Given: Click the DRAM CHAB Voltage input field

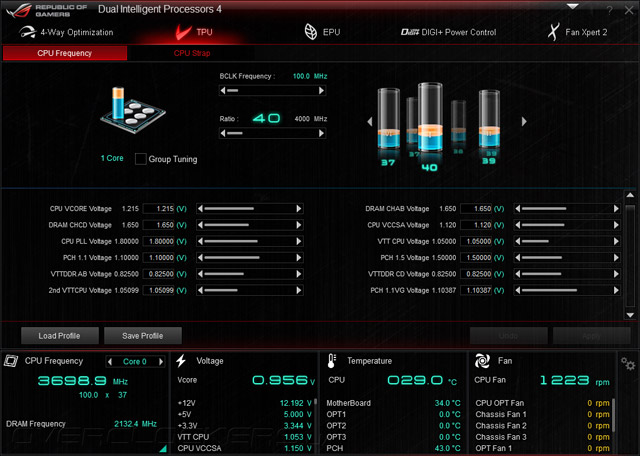Looking at the screenshot, I should tap(476, 209).
